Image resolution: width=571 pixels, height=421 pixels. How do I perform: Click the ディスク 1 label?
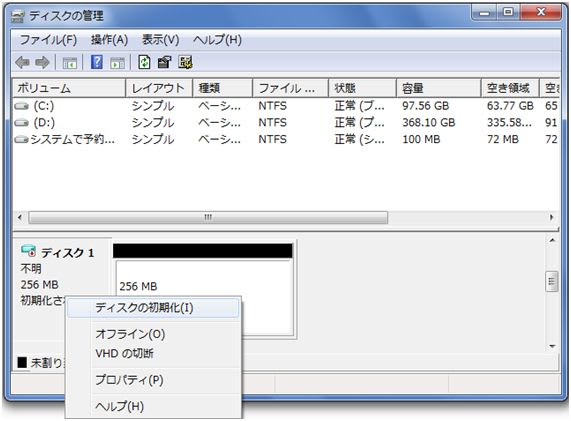coord(68,253)
